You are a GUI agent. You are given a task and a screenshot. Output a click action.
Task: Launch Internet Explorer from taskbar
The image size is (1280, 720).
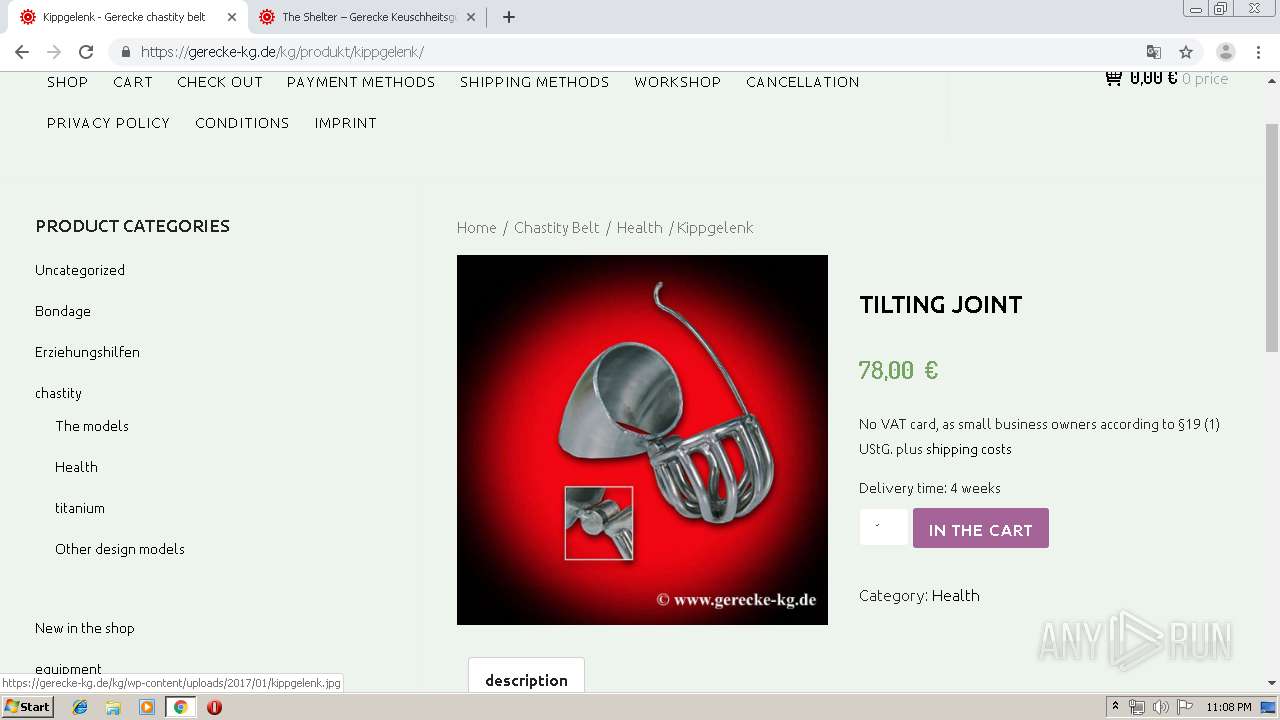(80, 707)
